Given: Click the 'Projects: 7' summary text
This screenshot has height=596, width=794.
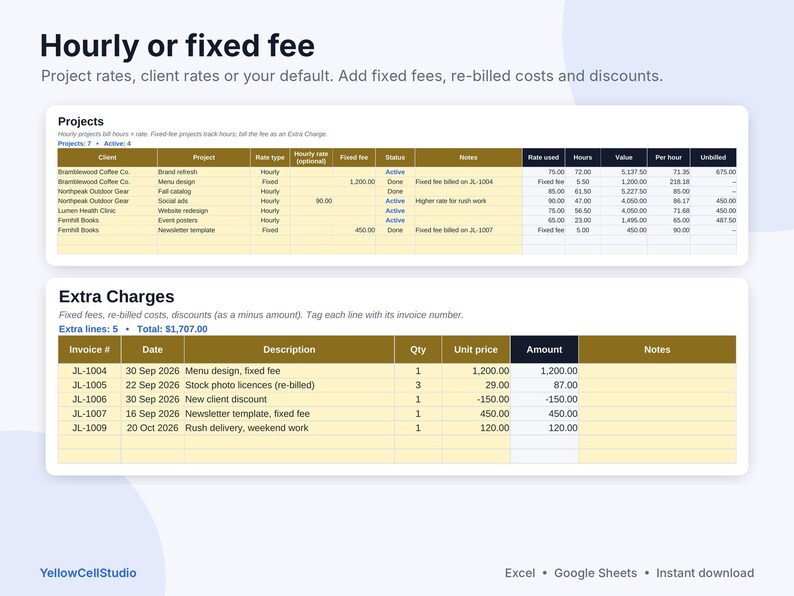Looking at the screenshot, I should [74, 144].
